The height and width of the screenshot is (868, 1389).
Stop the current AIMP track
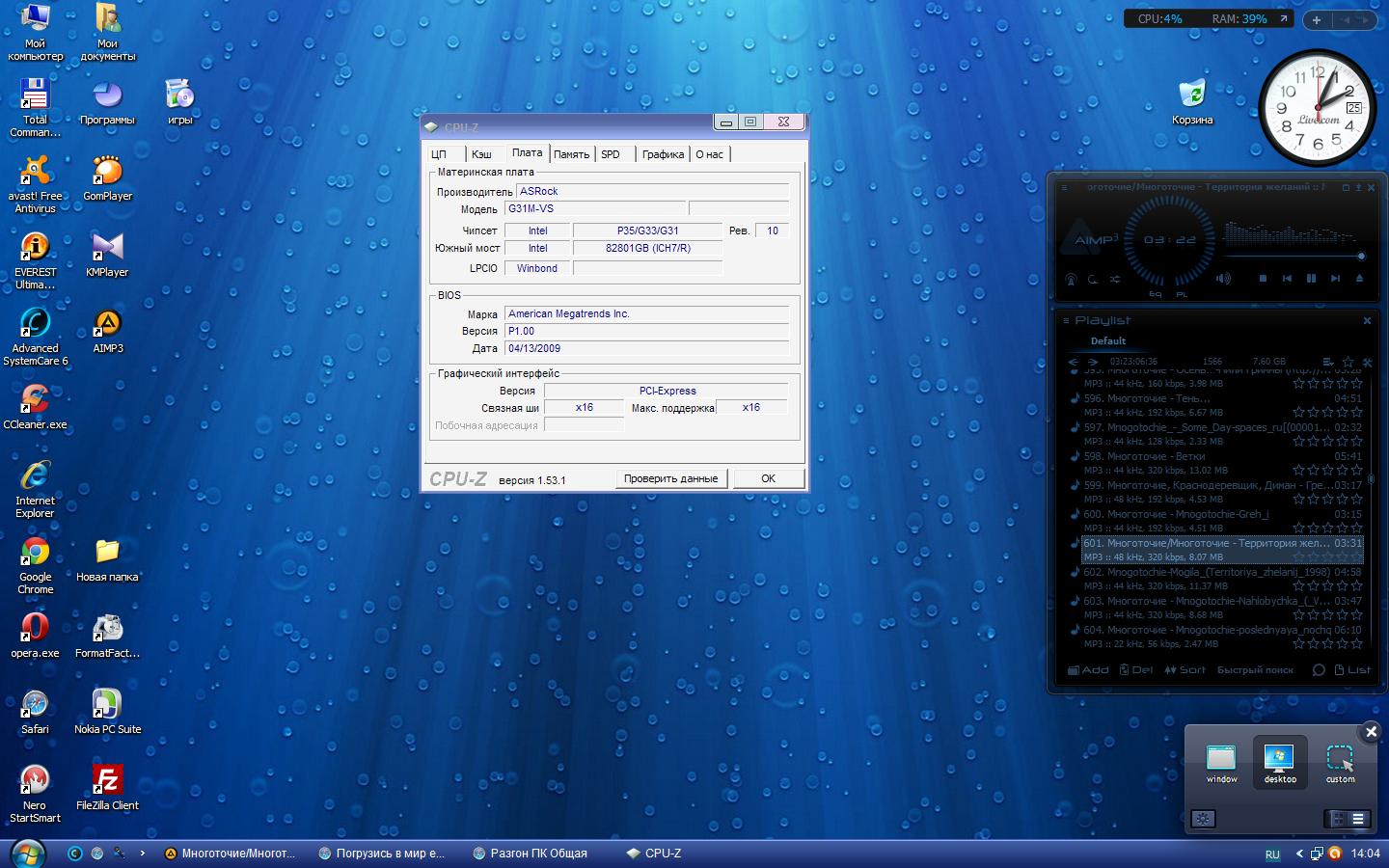(x=1263, y=279)
